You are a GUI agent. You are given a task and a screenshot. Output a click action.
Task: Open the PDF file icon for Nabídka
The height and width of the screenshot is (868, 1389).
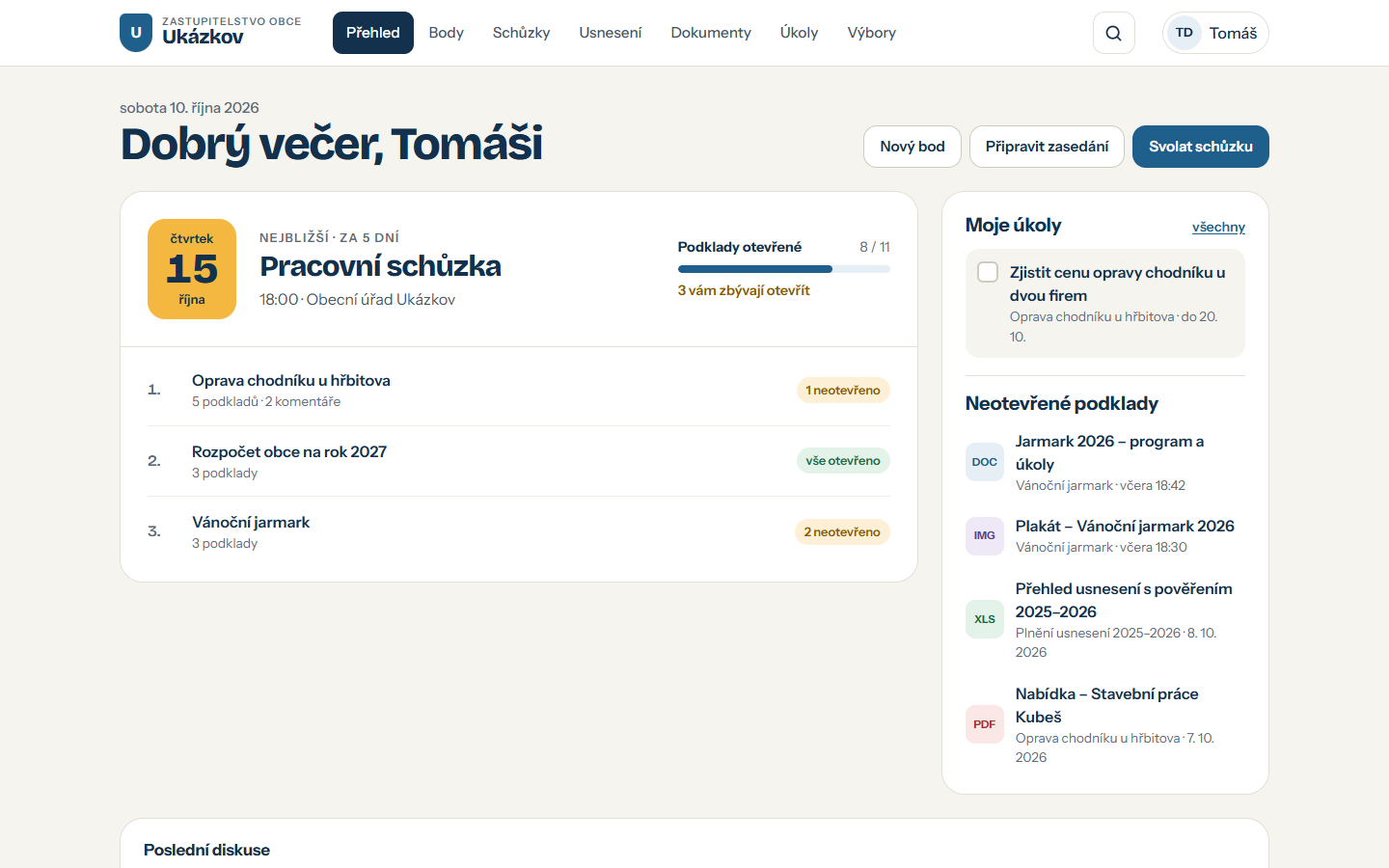(984, 724)
